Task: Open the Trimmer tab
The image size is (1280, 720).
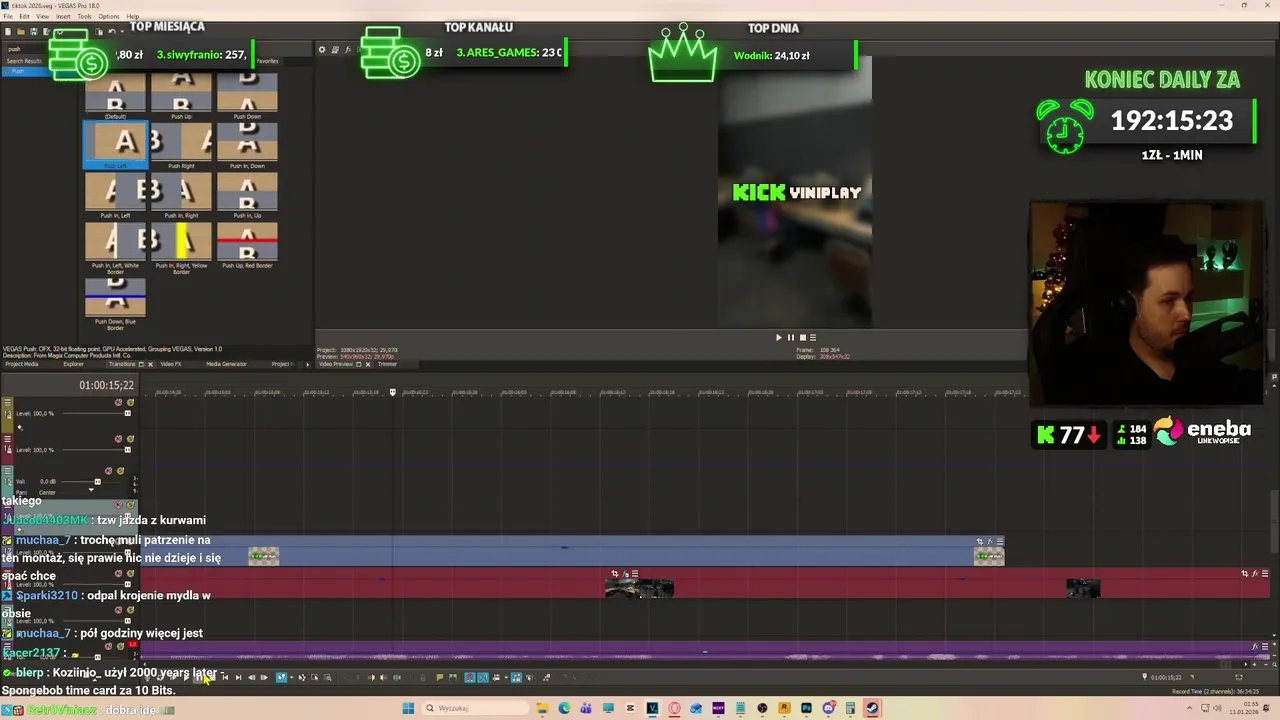Action: click(x=387, y=364)
